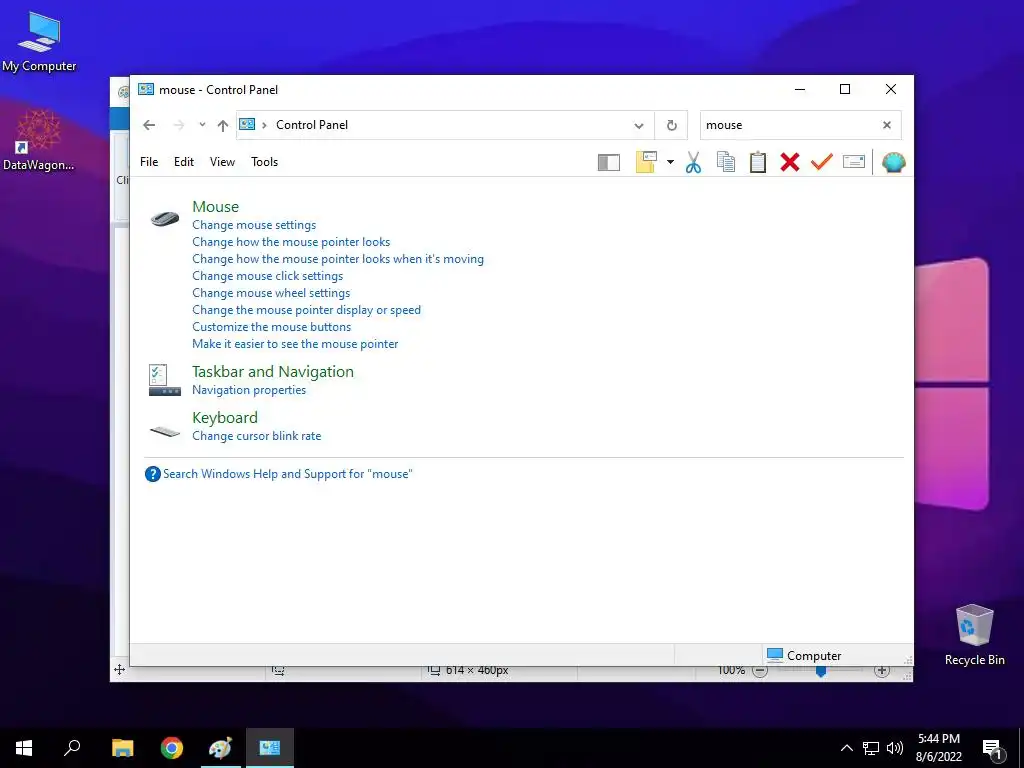Image resolution: width=1024 pixels, height=768 pixels.
Task: Click the Copy documents icon
Action: (x=726, y=162)
